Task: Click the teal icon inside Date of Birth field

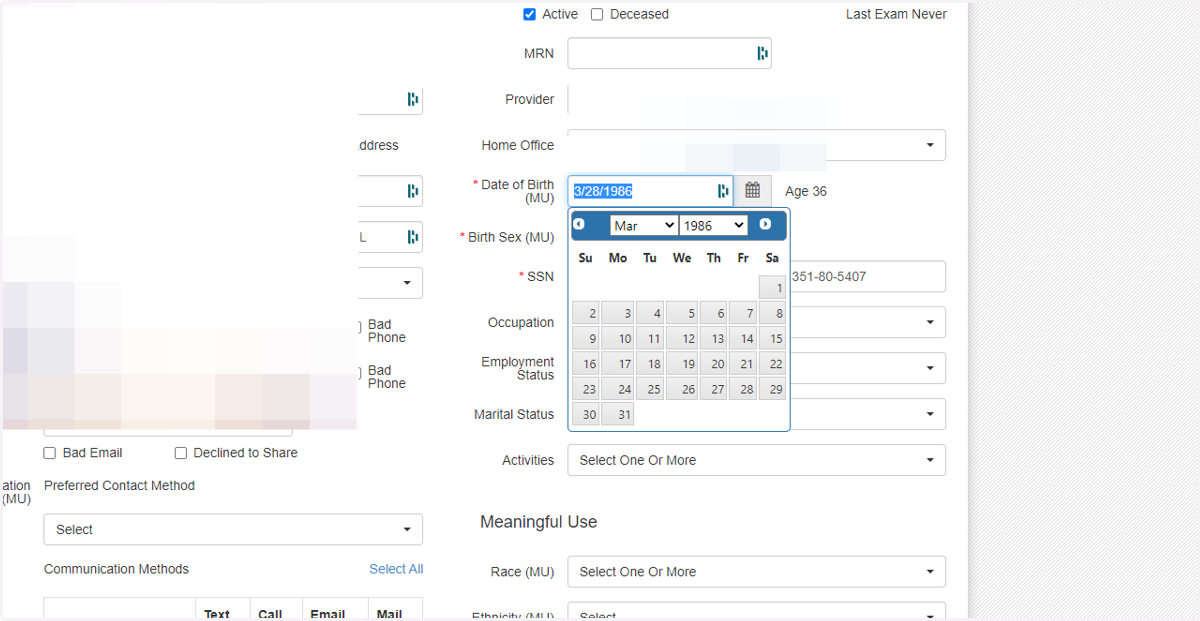Action: point(722,191)
